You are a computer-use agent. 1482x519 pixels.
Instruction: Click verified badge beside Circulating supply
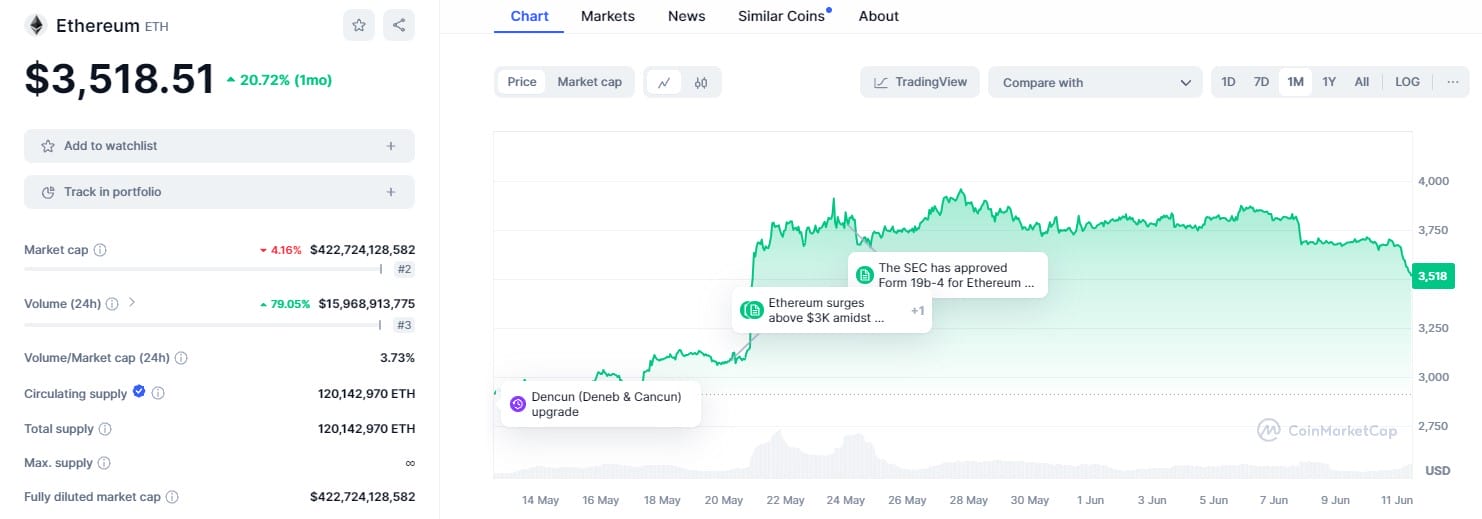(x=139, y=393)
